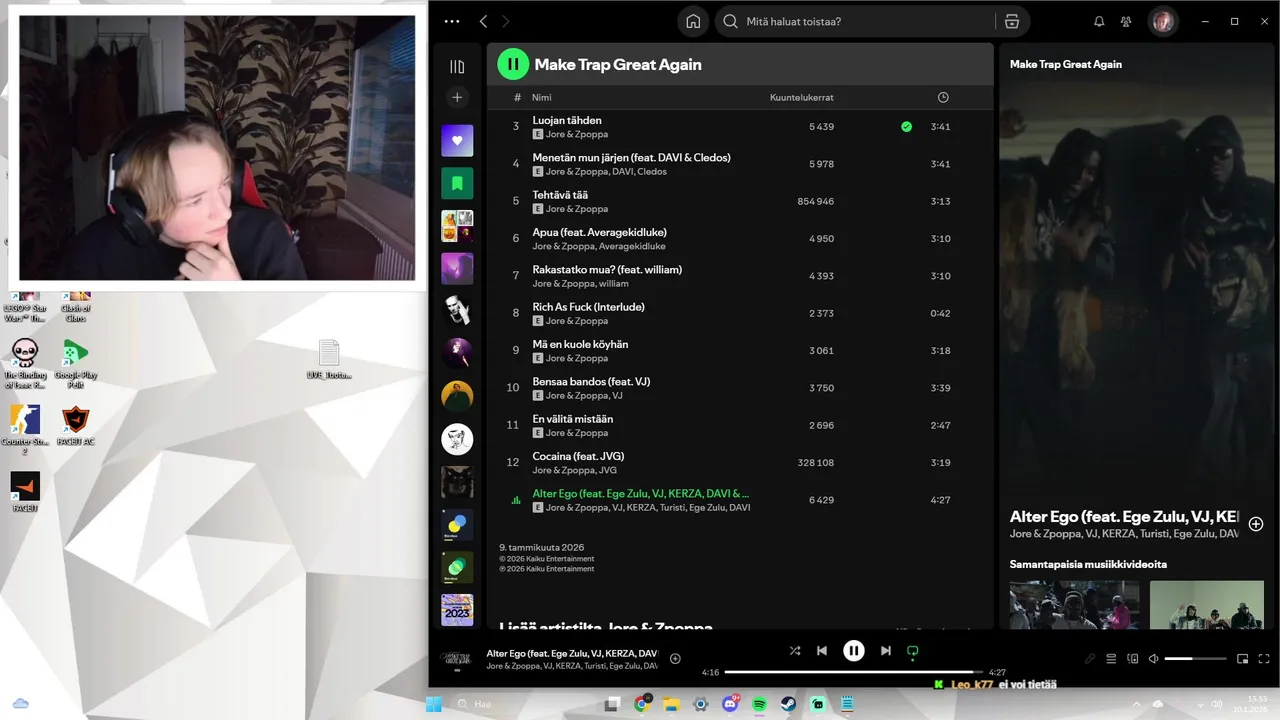The image size is (1280, 720).
Task: Go to the previous track
Action: pos(822,651)
